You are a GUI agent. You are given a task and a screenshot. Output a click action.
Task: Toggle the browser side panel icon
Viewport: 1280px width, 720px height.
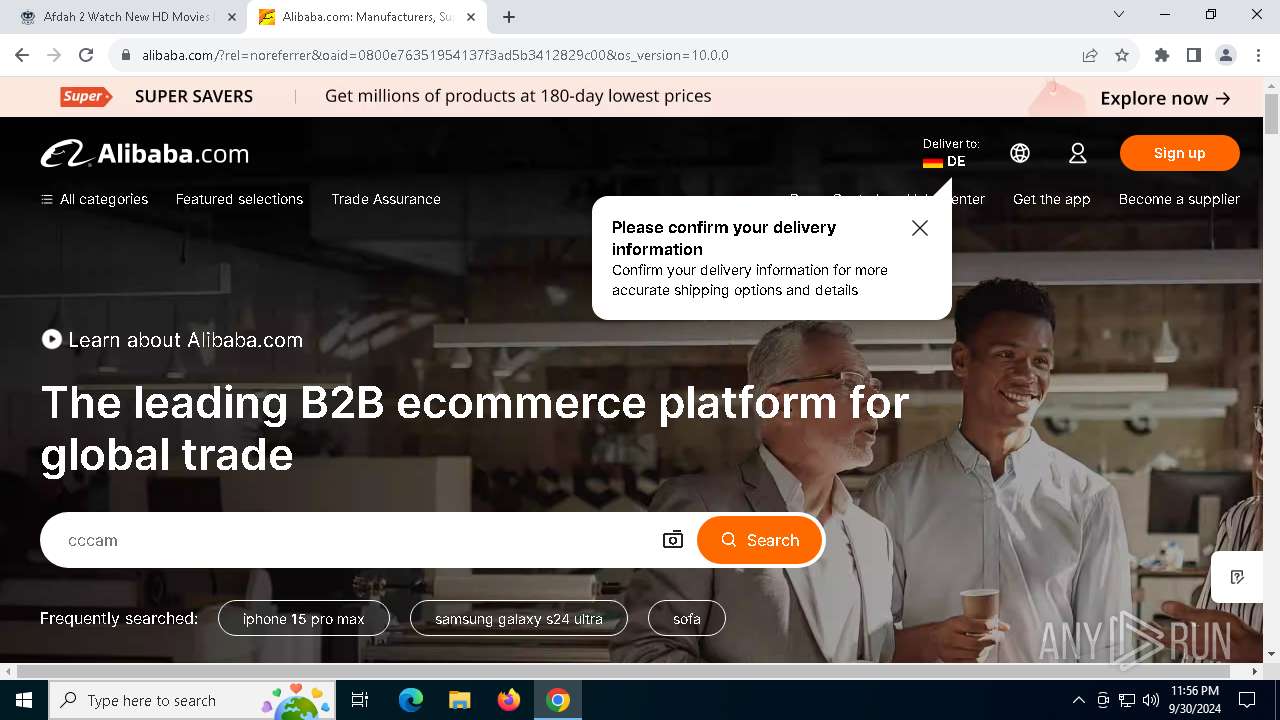click(x=1194, y=55)
